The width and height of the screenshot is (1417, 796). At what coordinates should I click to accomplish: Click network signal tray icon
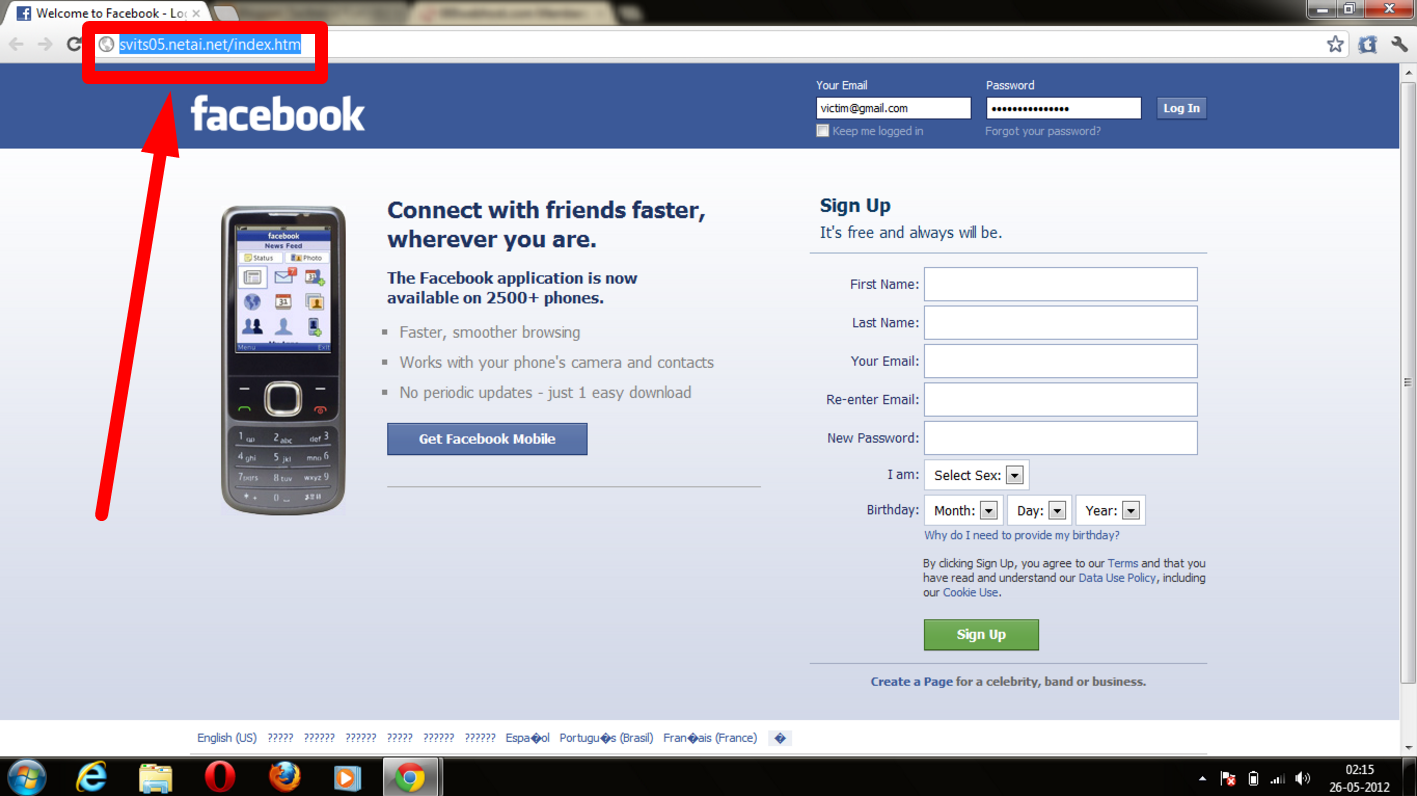coord(1278,778)
